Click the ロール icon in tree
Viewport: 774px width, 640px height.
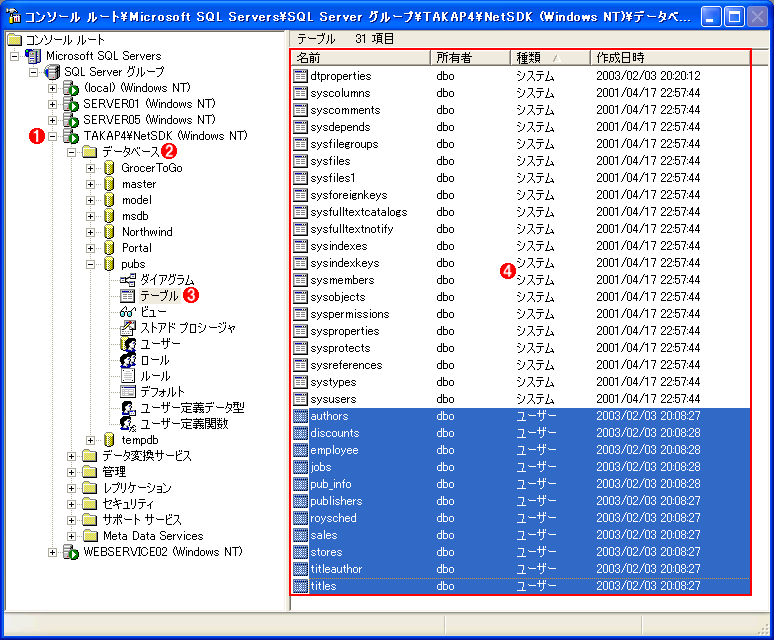(x=127, y=360)
